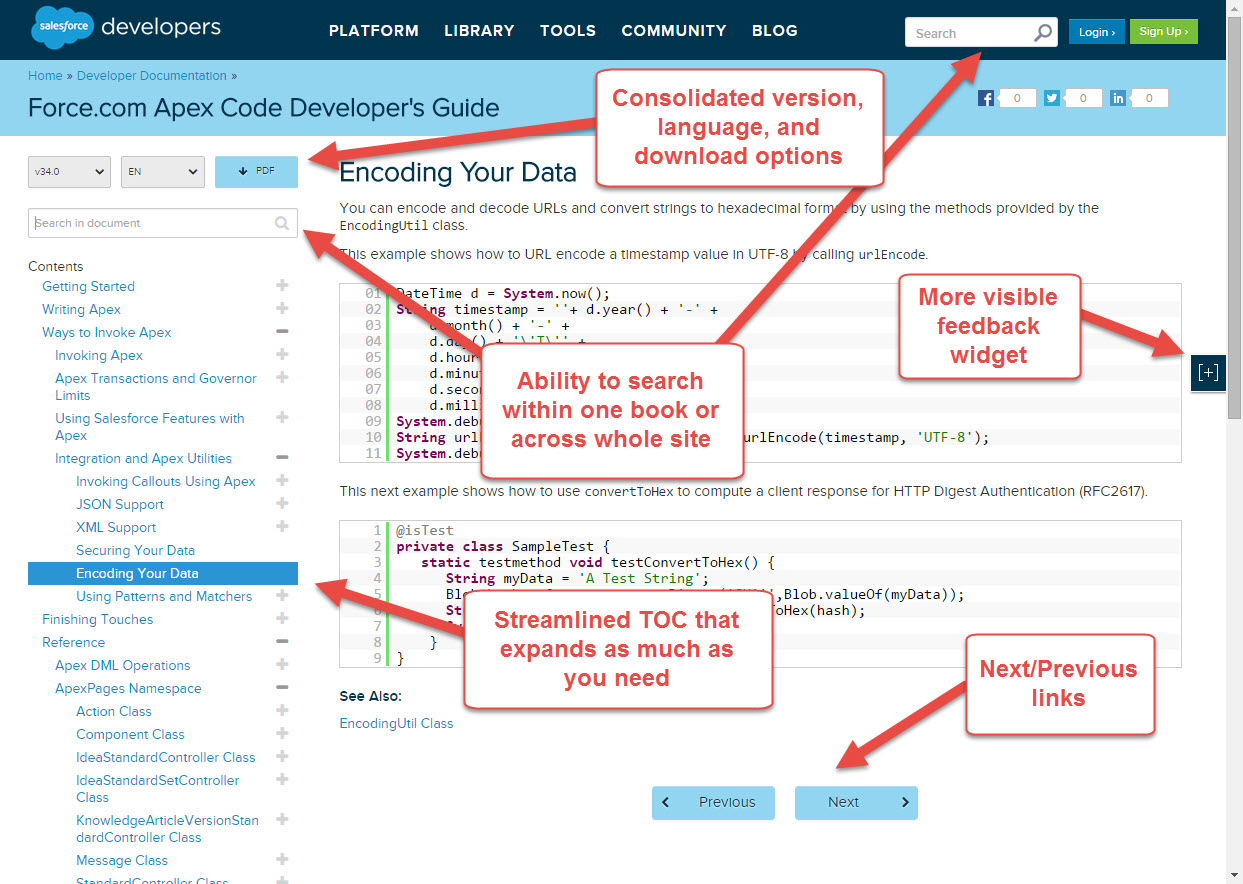Open the JSON Support topic link
Image resolution: width=1243 pixels, height=884 pixels.
[x=120, y=504]
